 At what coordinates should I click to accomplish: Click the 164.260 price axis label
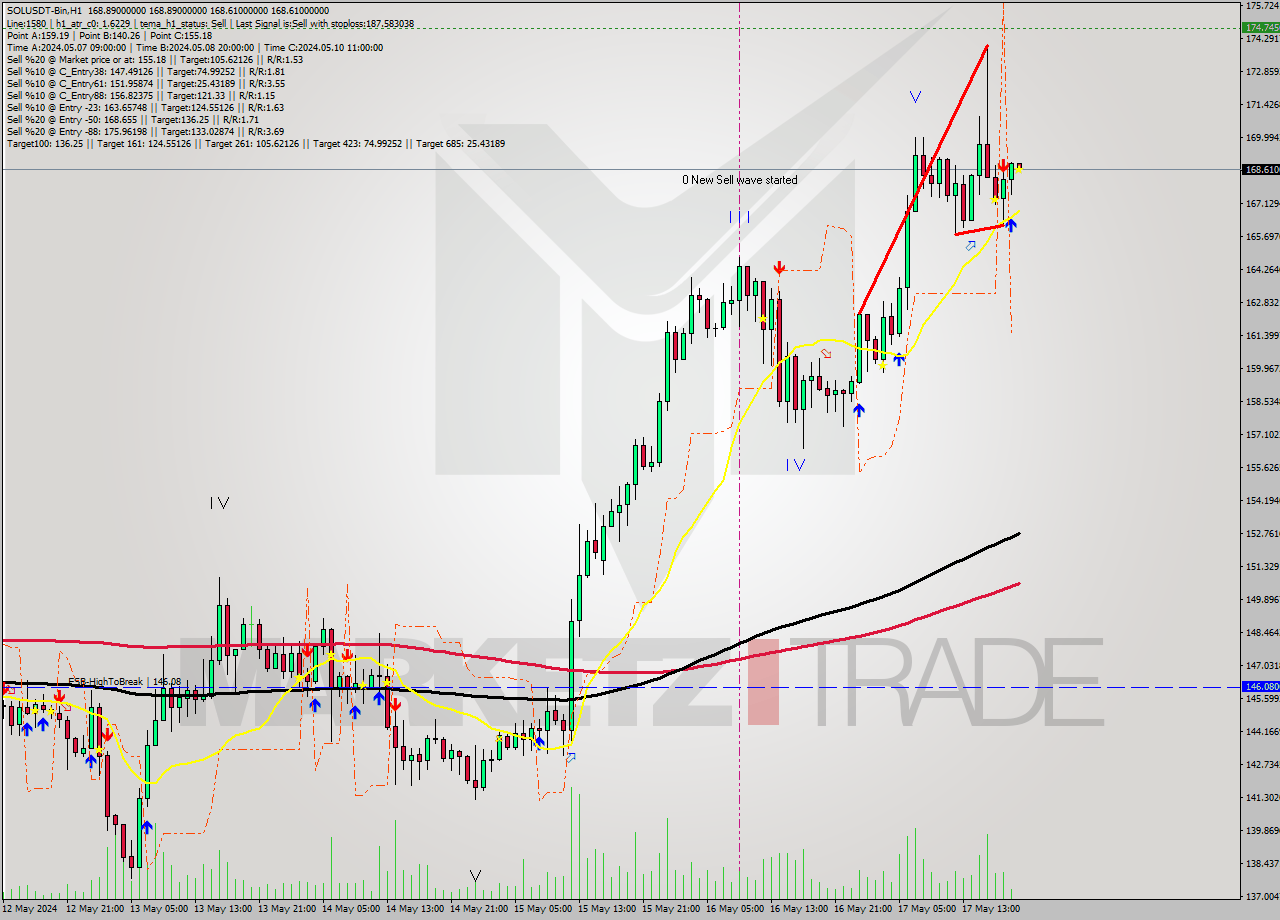pyautogui.click(x=1261, y=270)
